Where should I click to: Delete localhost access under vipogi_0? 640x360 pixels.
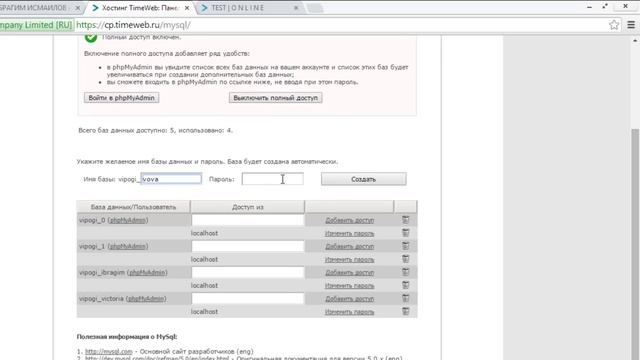click(x=405, y=233)
